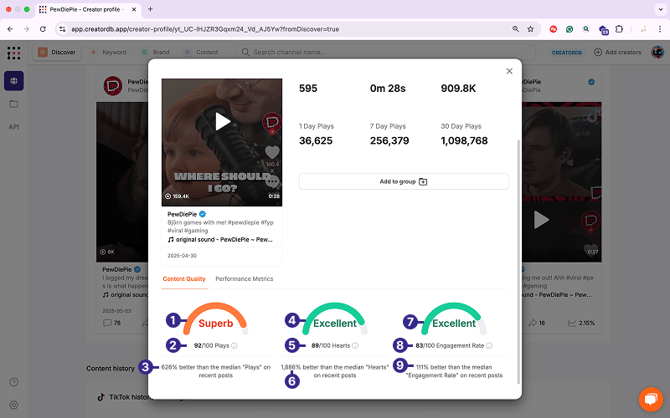This screenshot has height=418, width=670.
Task: Click the 36,625 1 Day Plays value
Action: (x=316, y=141)
